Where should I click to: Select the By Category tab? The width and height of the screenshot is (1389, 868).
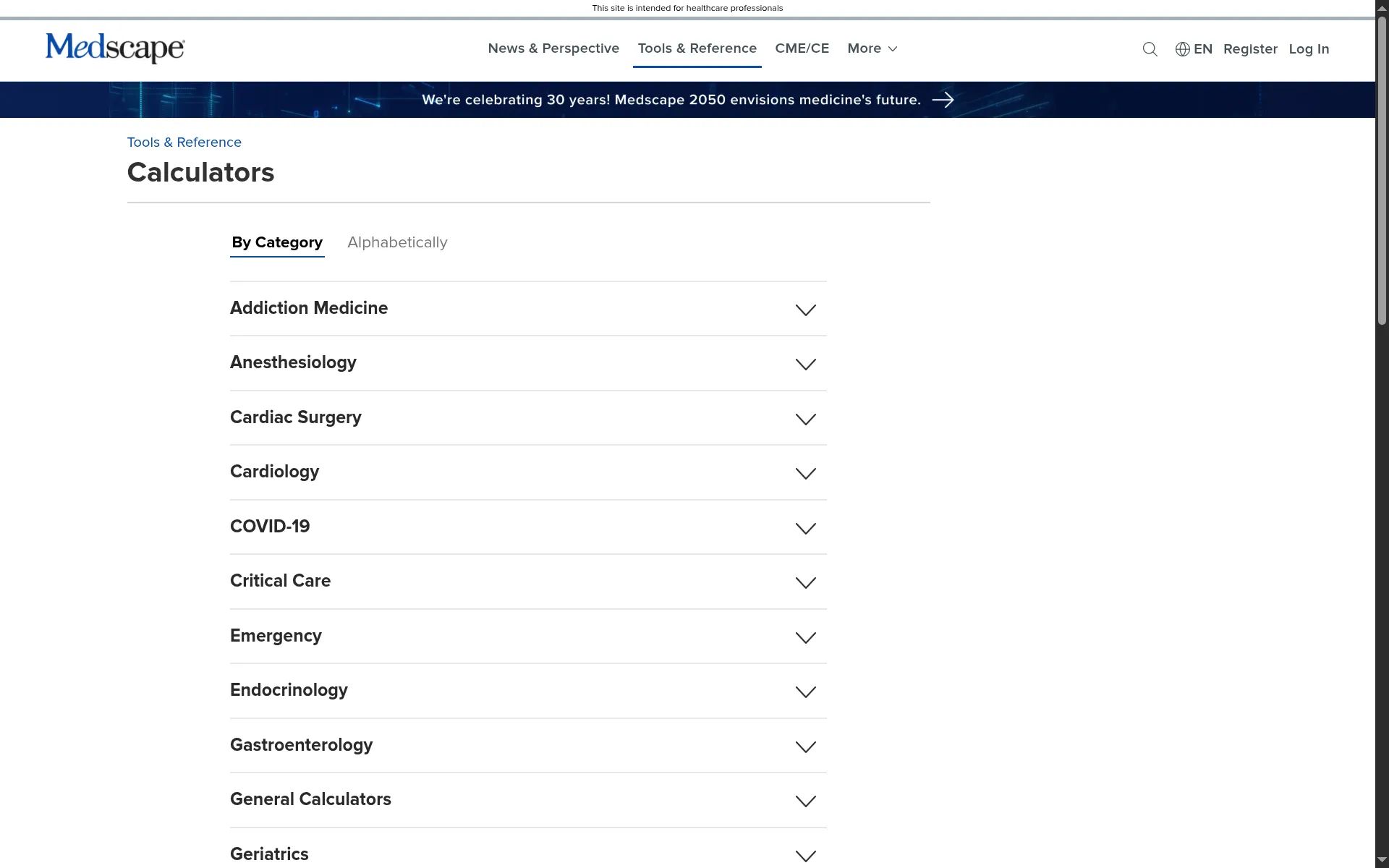tap(276, 243)
